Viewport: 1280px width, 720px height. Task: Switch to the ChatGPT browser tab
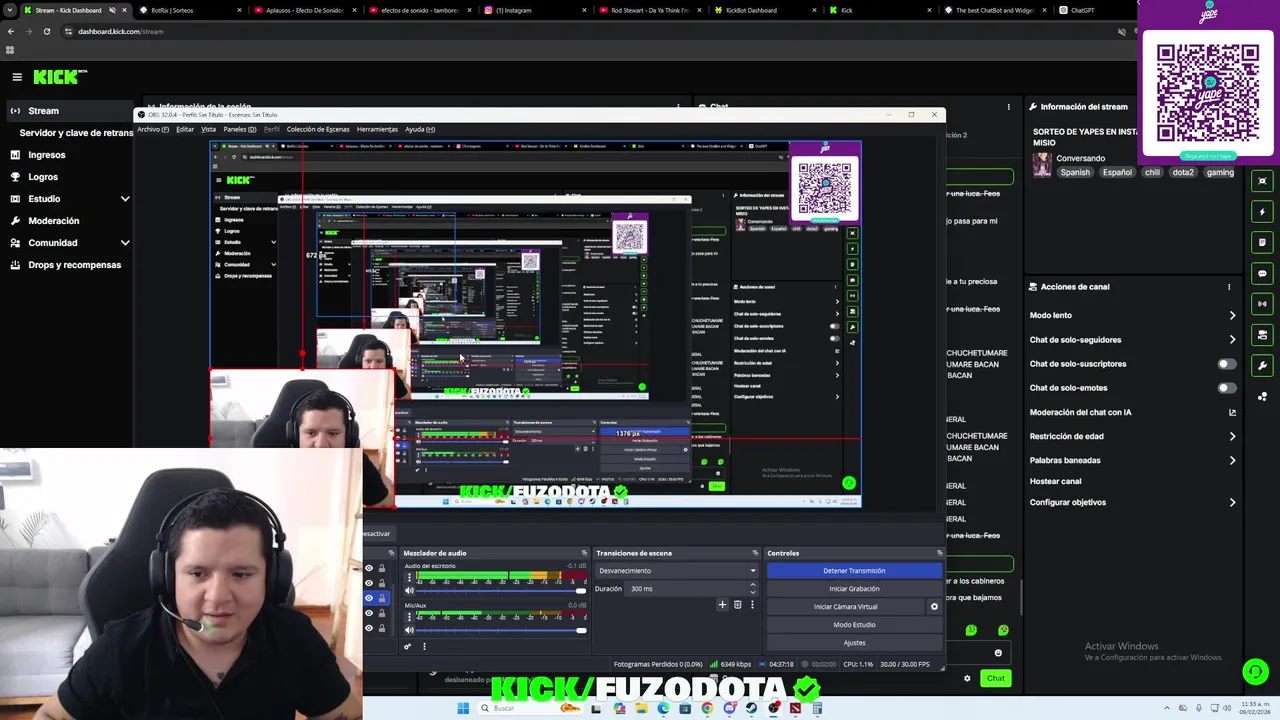[1082, 10]
